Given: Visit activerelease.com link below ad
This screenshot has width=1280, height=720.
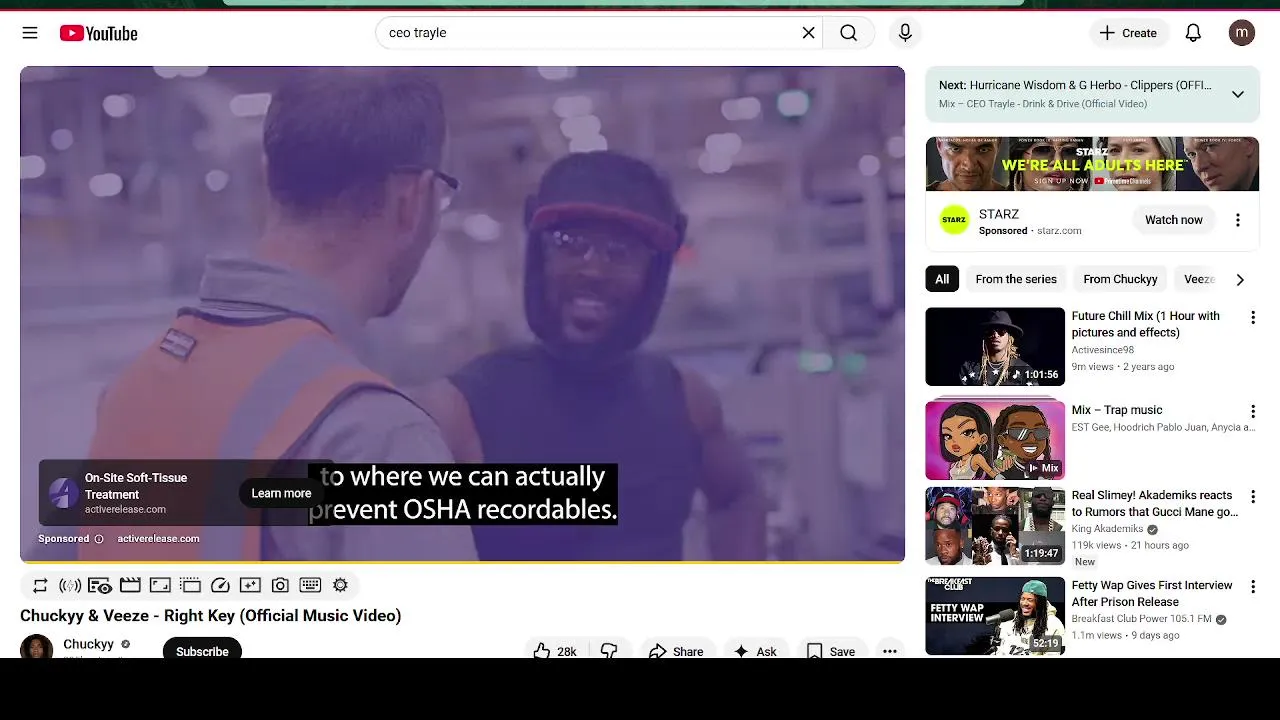Looking at the screenshot, I should pyautogui.click(x=158, y=539).
